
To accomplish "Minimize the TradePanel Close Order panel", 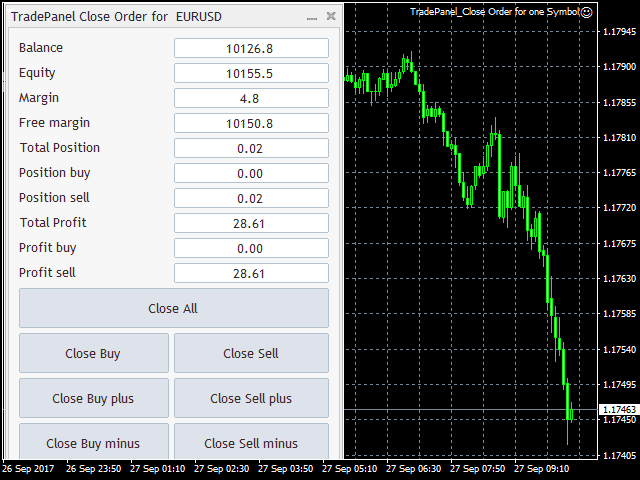I will click(312, 17).
